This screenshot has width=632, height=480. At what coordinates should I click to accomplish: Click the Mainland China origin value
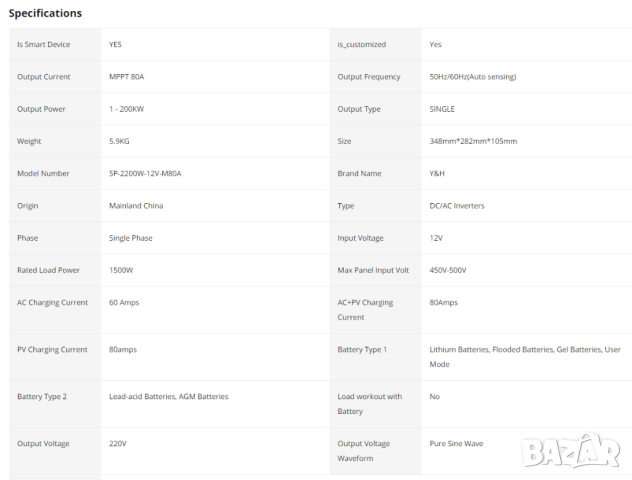(x=136, y=206)
